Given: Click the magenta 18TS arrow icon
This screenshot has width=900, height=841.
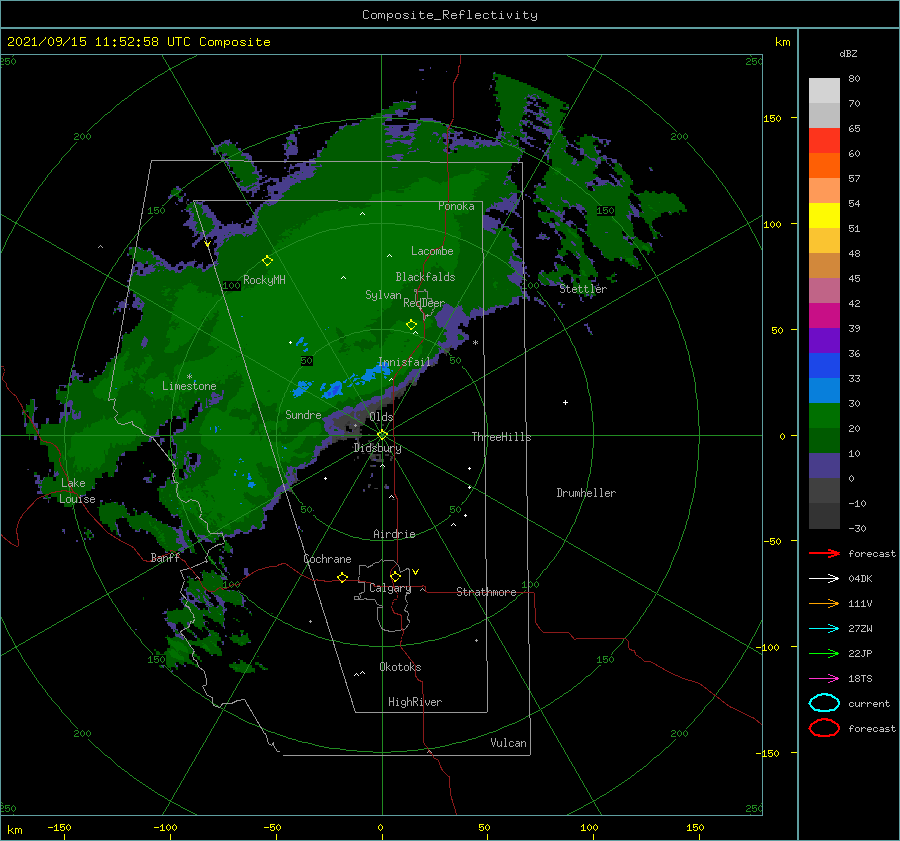Looking at the screenshot, I should click(824, 679).
